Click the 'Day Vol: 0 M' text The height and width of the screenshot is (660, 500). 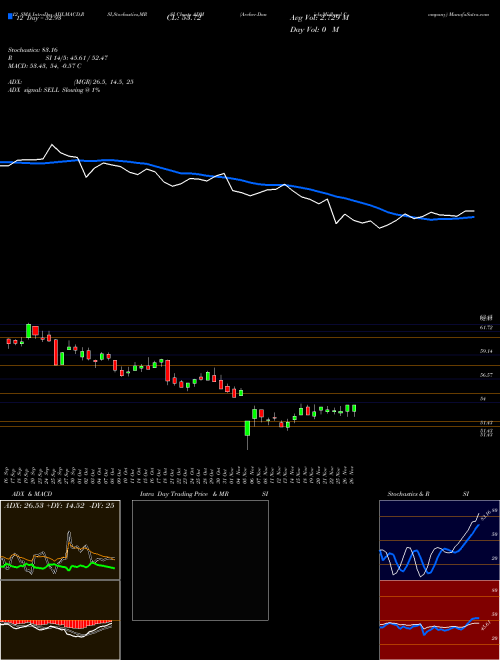(314, 30)
